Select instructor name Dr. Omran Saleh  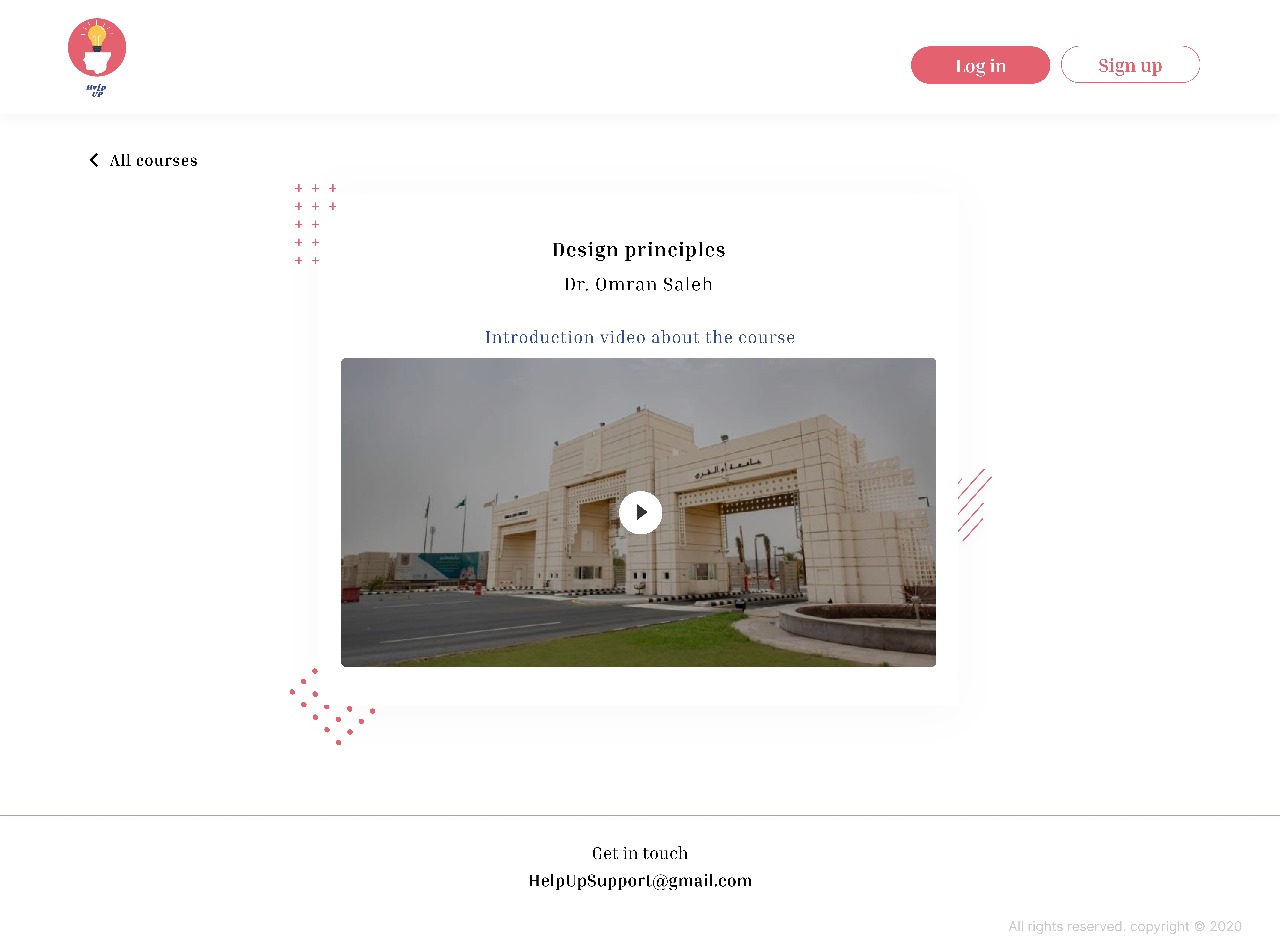(x=638, y=284)
